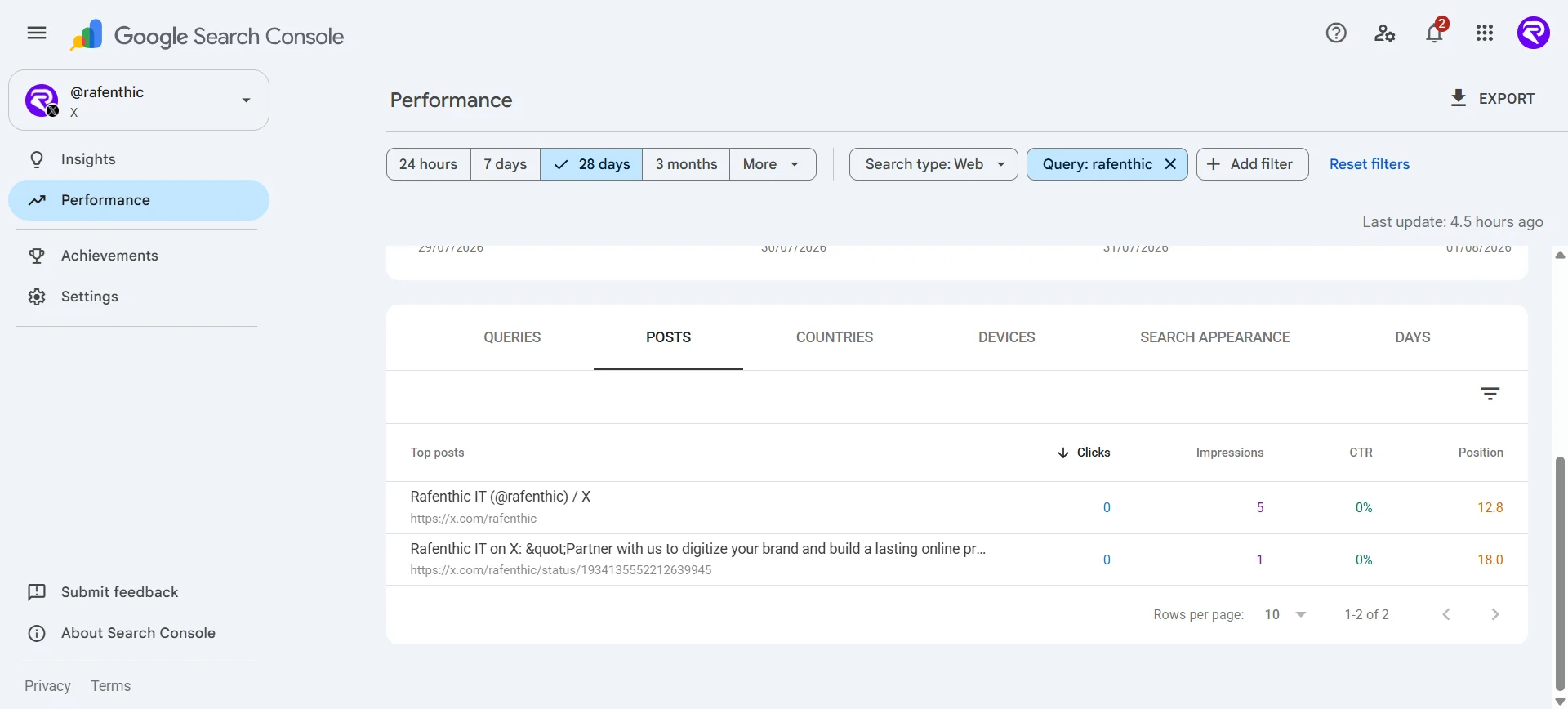Click the Top posts column header
1568x709 pixels.
point(437,453)
